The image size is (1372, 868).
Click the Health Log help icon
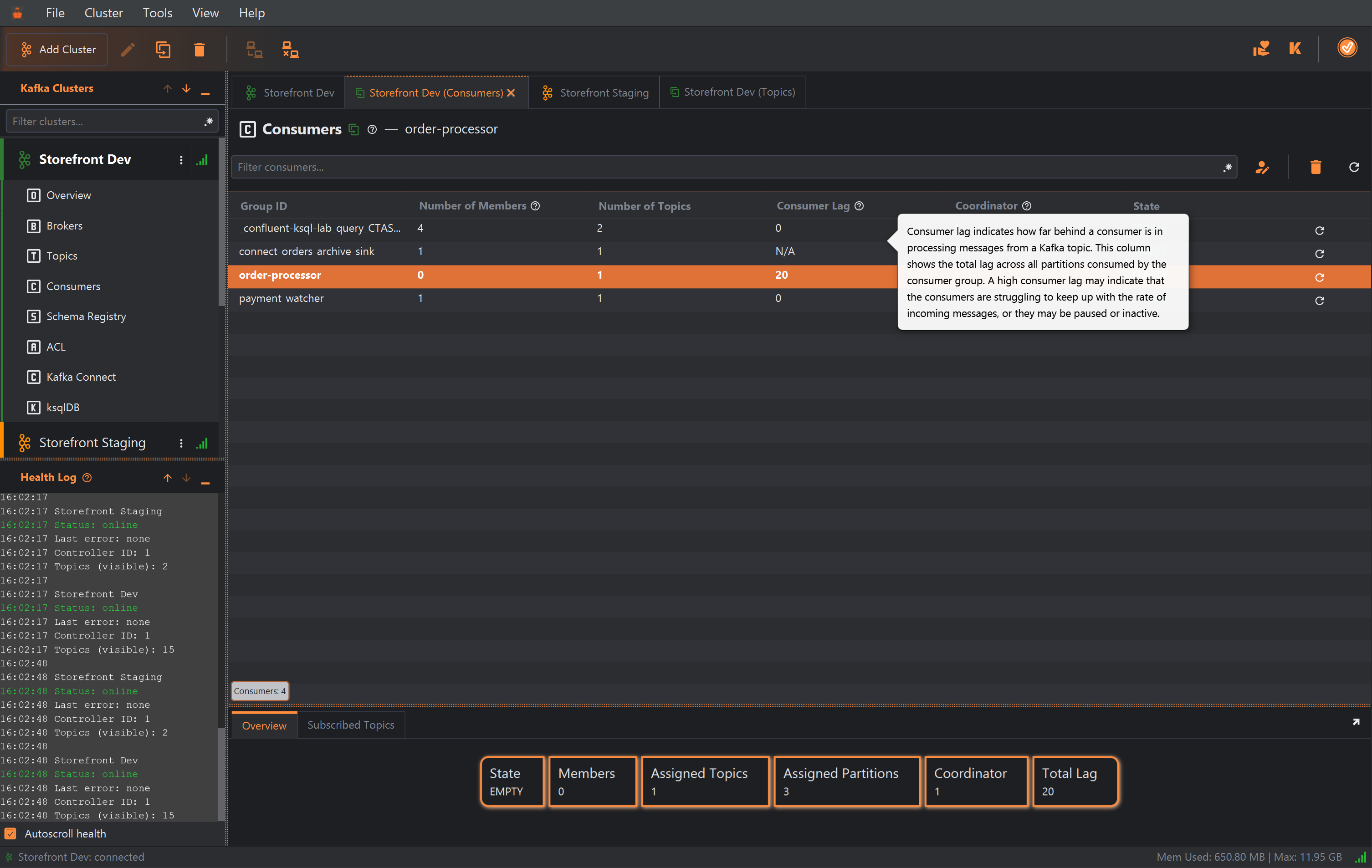pos(87,478)
